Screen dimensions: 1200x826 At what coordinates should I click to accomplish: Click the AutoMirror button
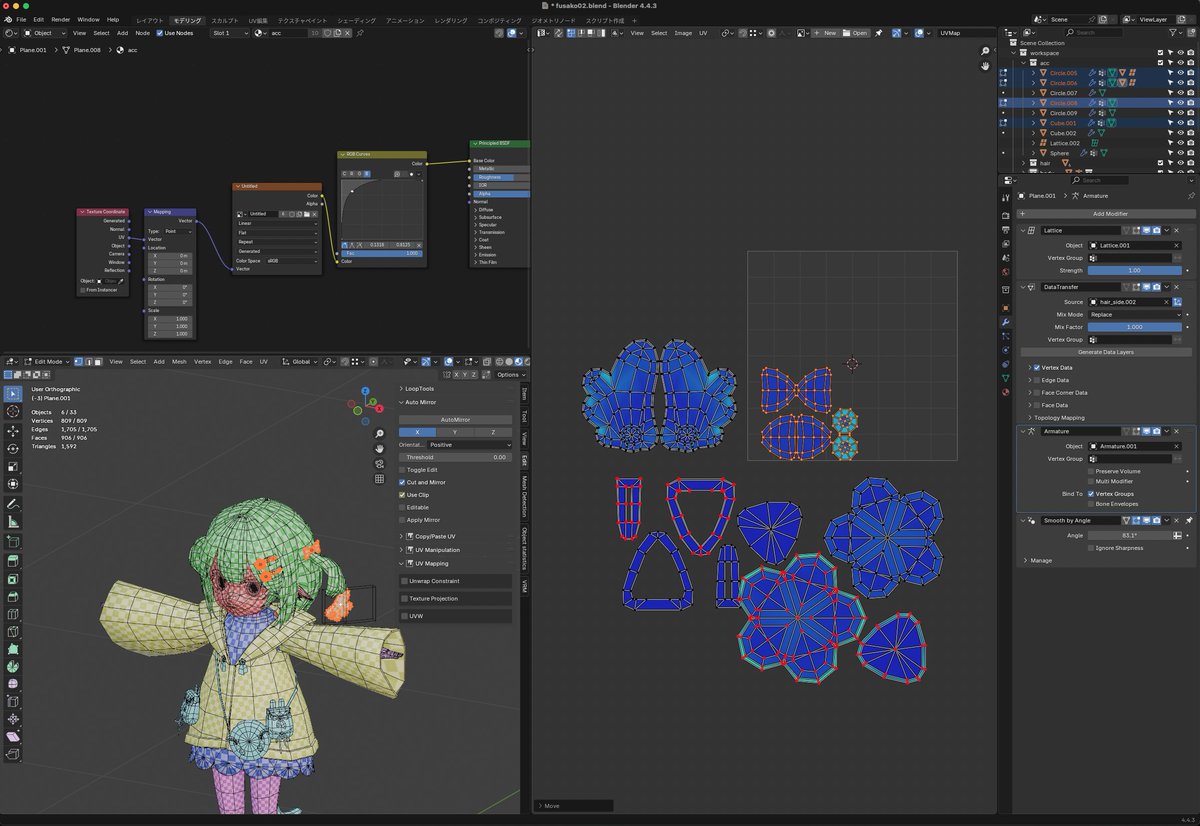[x=455, y=419]
